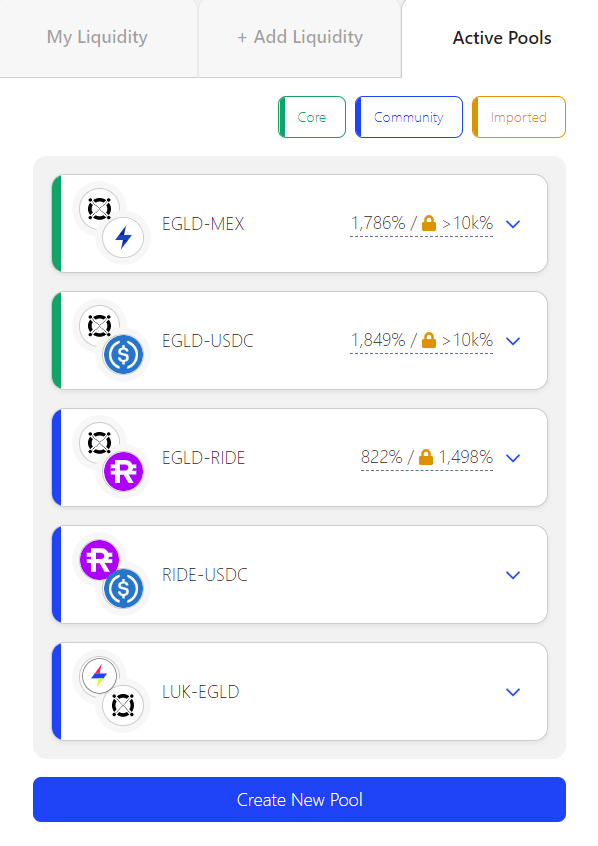Toggle the Core pools filter
Image resolution: width=598 pixels, height=846 pixels.
312,117
